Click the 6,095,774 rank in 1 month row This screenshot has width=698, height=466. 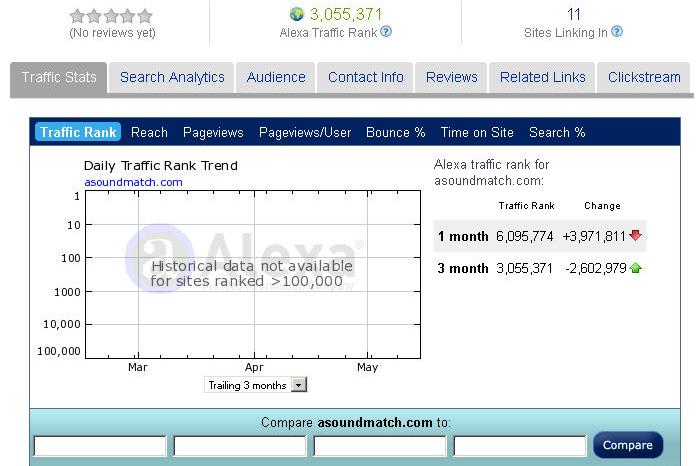pyautogui.click(x=525, y=236)
